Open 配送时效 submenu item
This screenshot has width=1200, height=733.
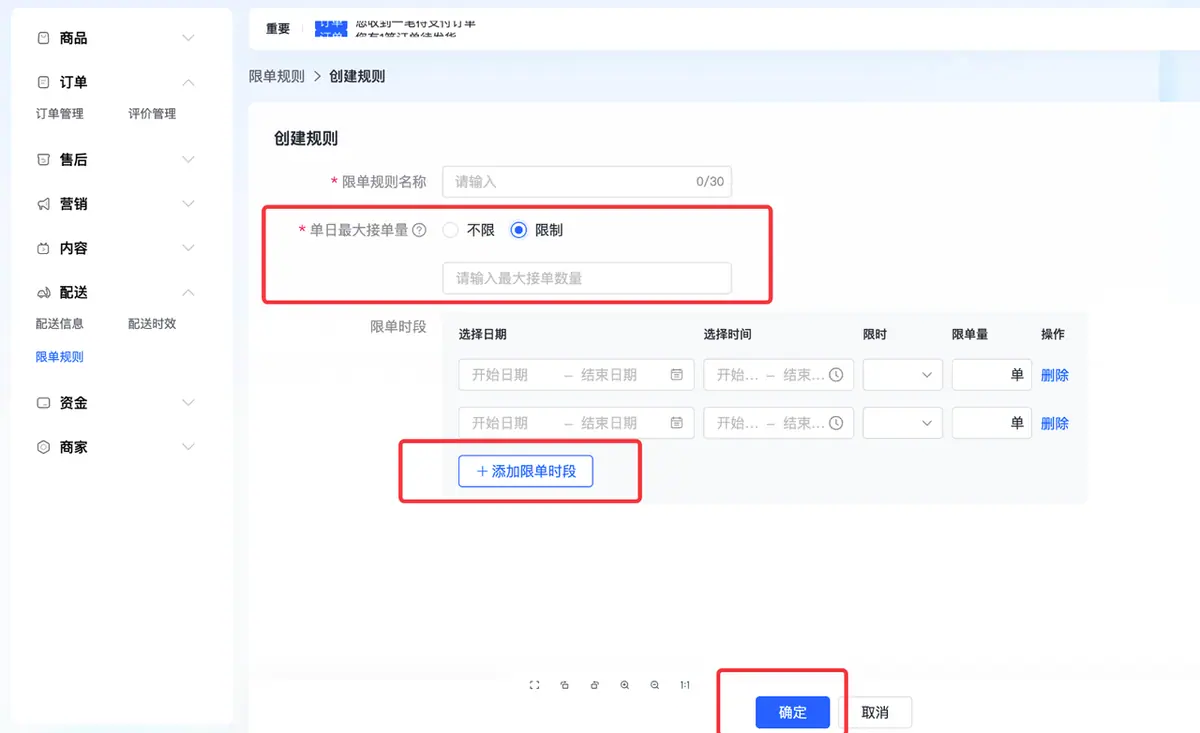coord(152,324)
